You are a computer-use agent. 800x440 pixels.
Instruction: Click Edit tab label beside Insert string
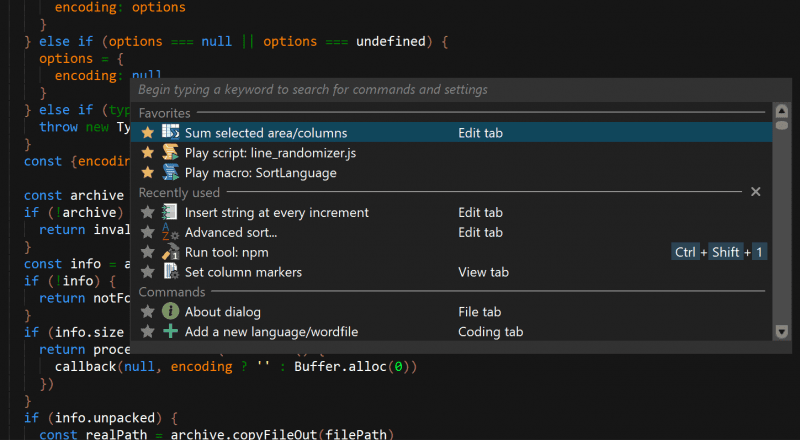tap(480, 212)
